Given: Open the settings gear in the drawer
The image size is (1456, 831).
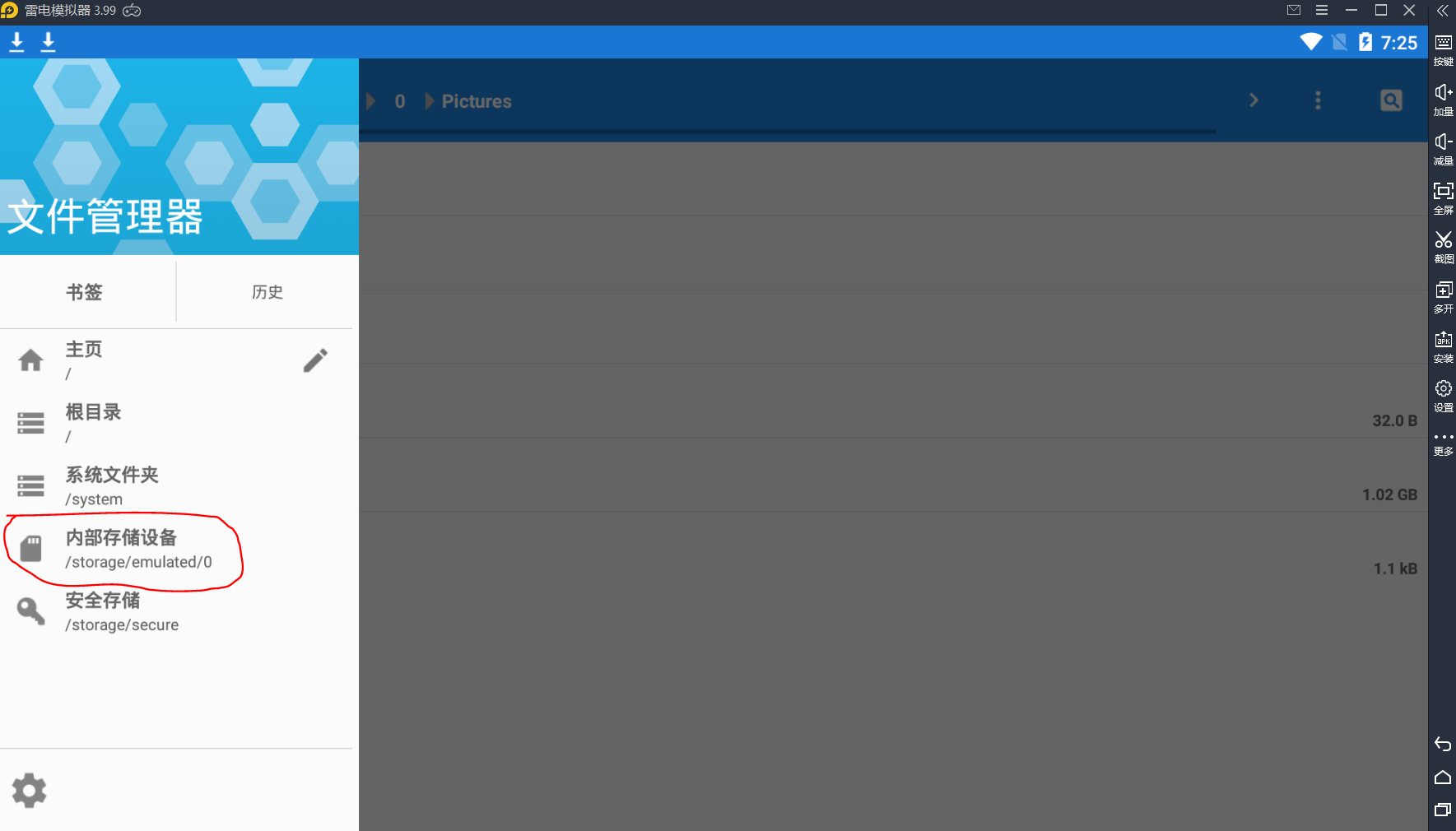Looking at the screenshot, I should click(30, 790).
